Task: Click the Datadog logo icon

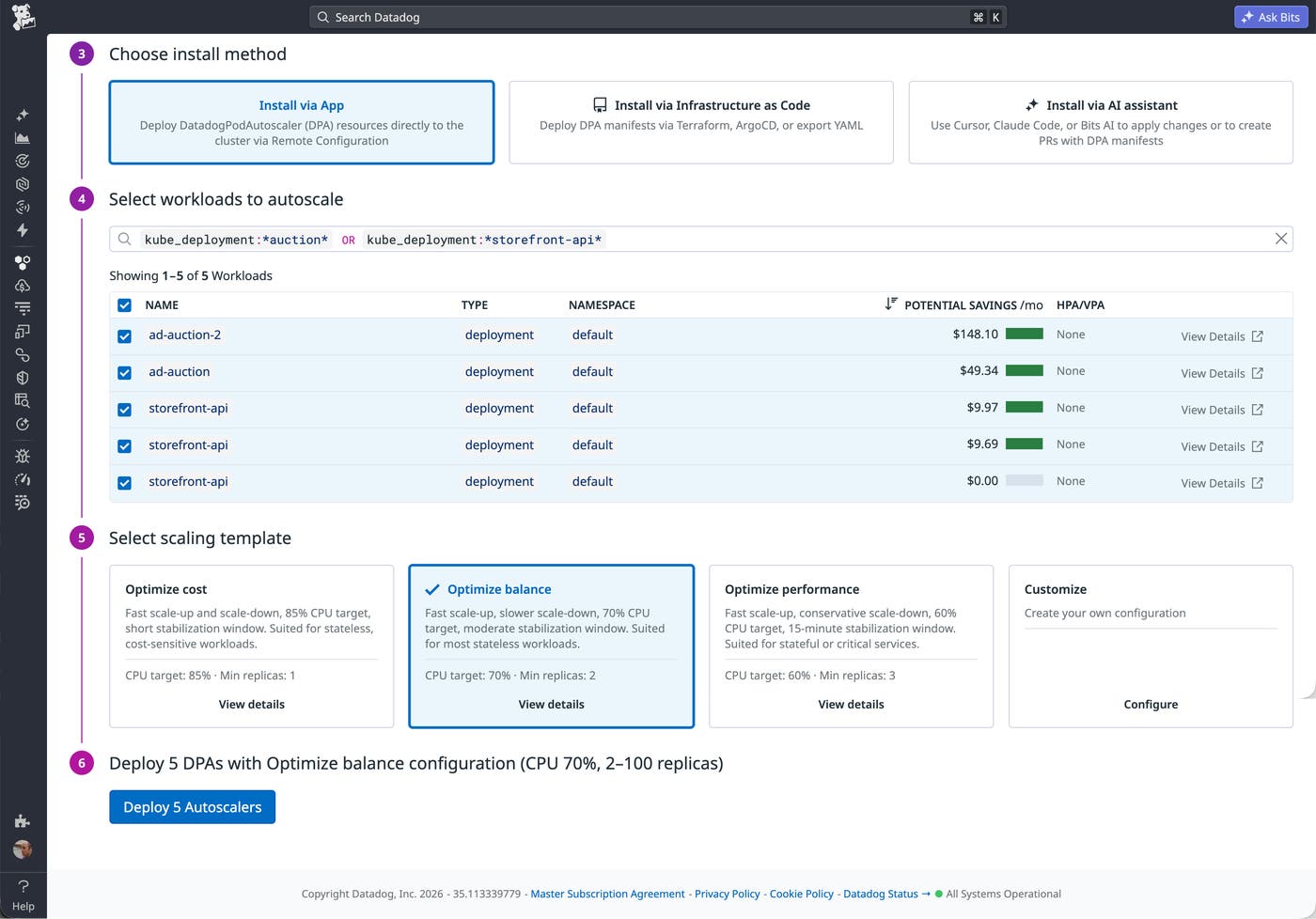Action: 23,17
